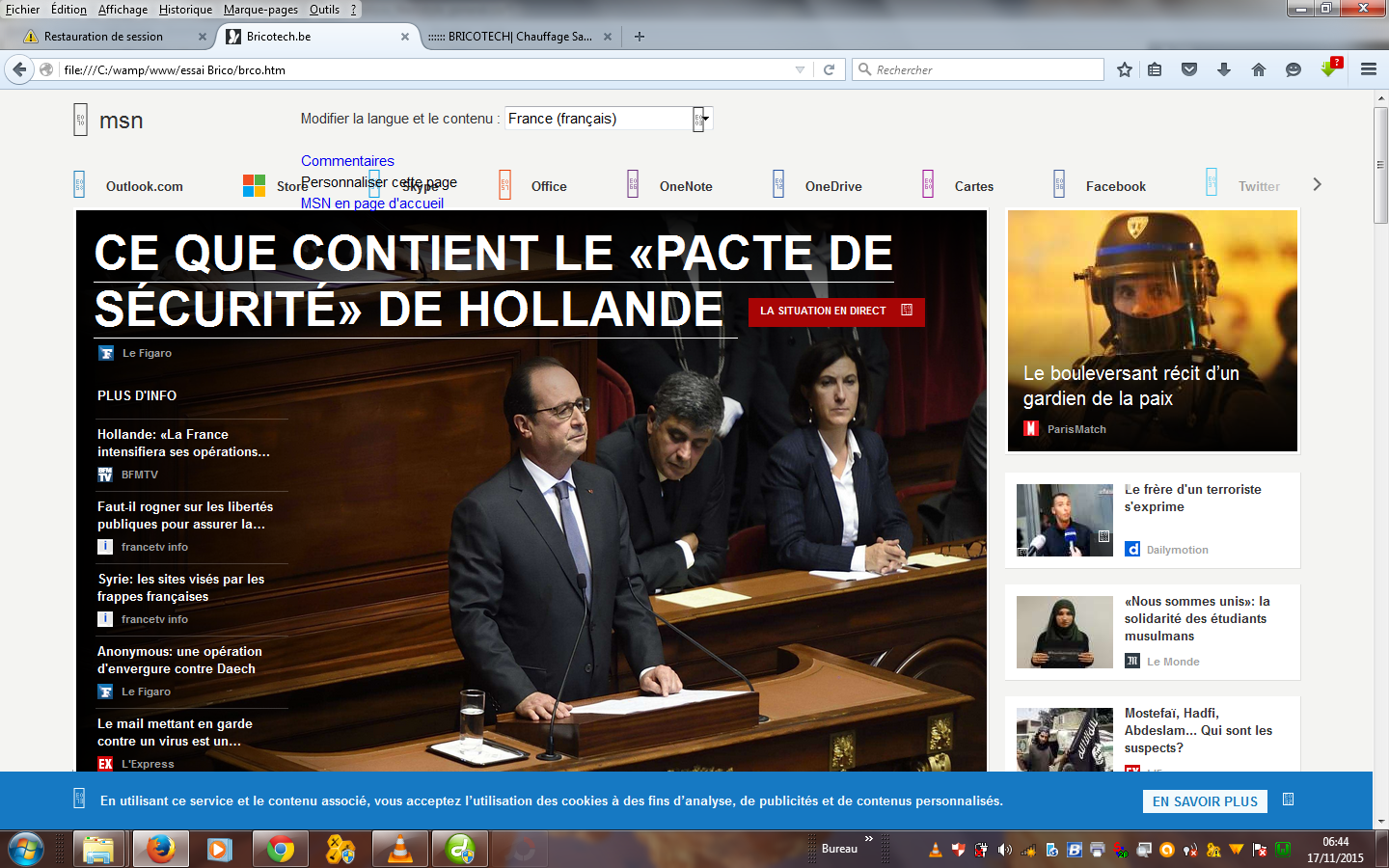1389x868 pixels.
Task: Open a new tab with the plus button
Action: pos(640,37)
